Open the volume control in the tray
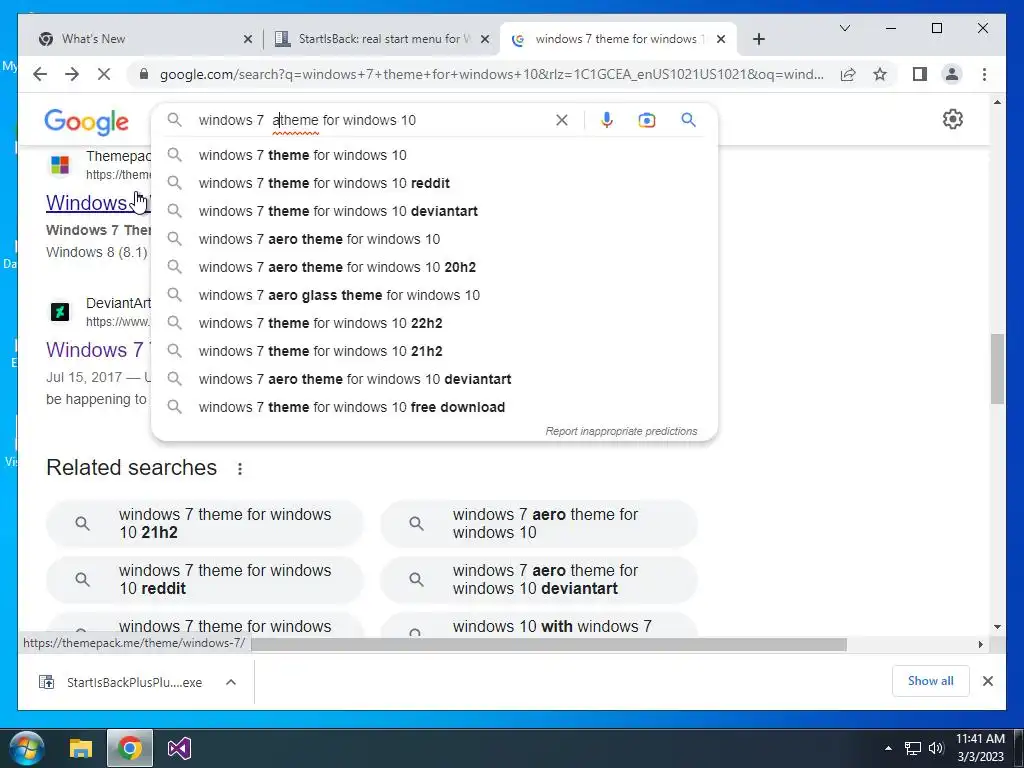This screenshot has width=1024, height=768. pyautogui.click(x=936, y=748)
